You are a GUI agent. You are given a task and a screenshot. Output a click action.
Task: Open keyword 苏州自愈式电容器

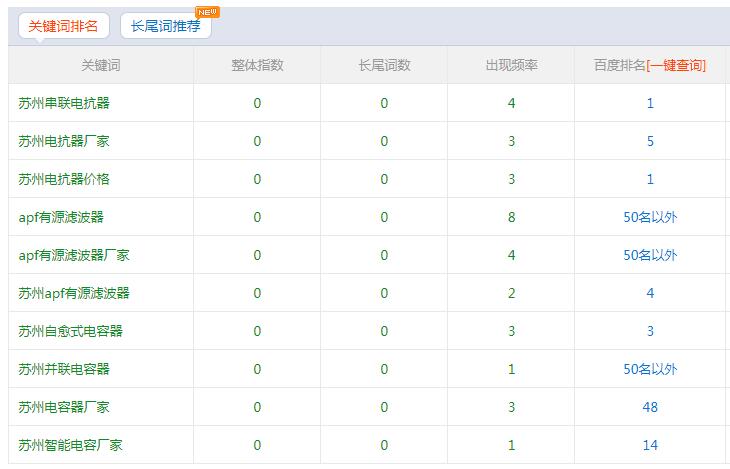71,331
